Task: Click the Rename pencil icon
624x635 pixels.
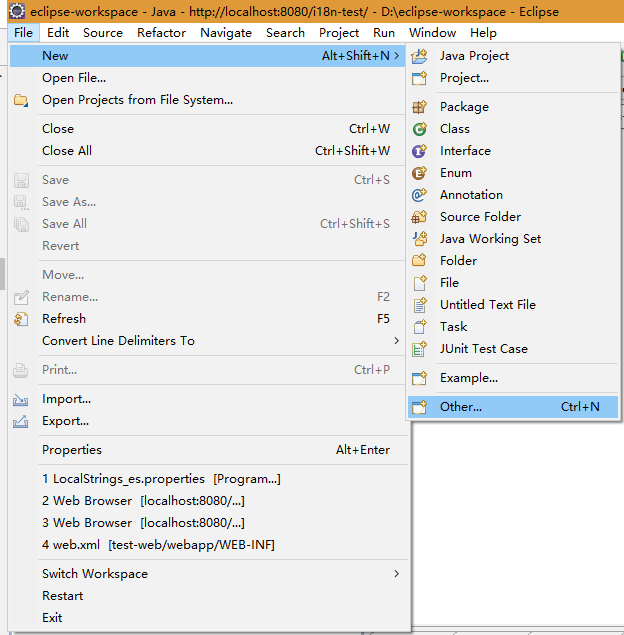Action: coord(21,297)
